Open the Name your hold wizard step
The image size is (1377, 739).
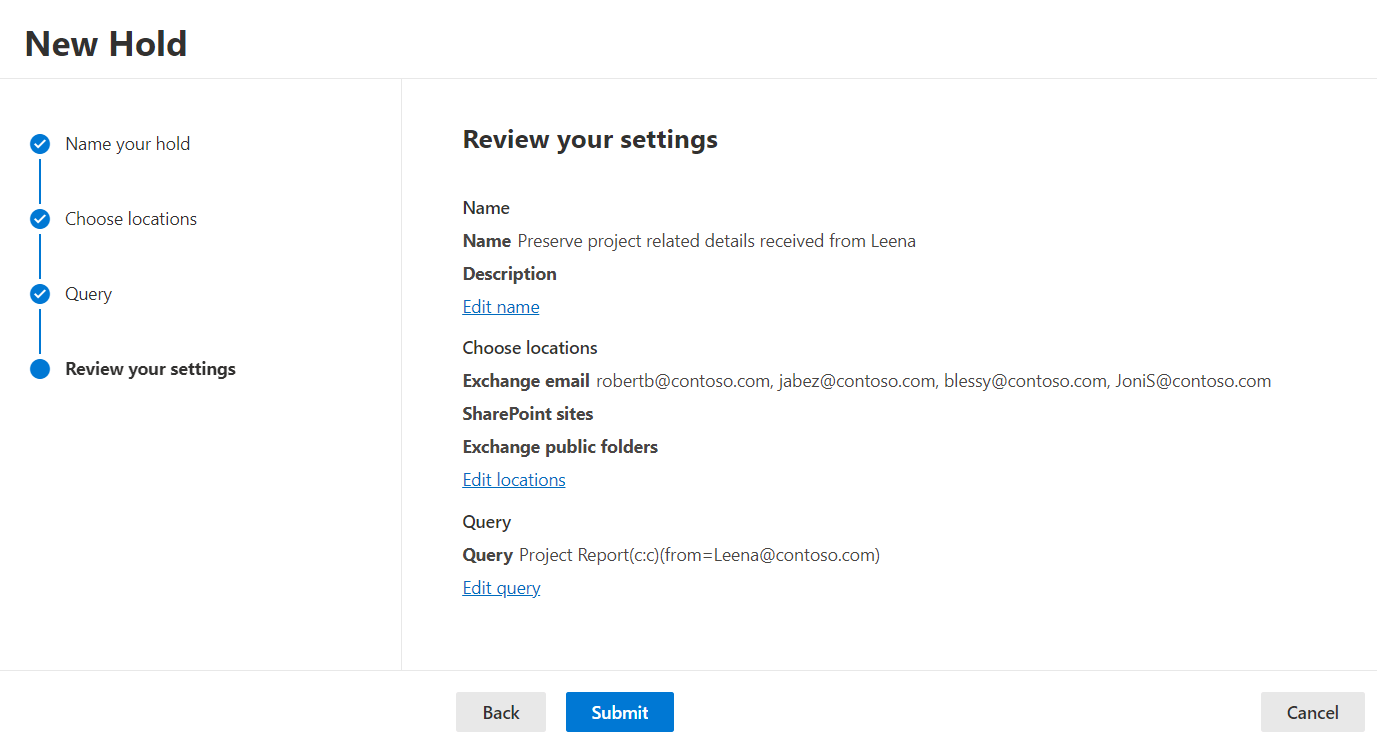[127, 143]
